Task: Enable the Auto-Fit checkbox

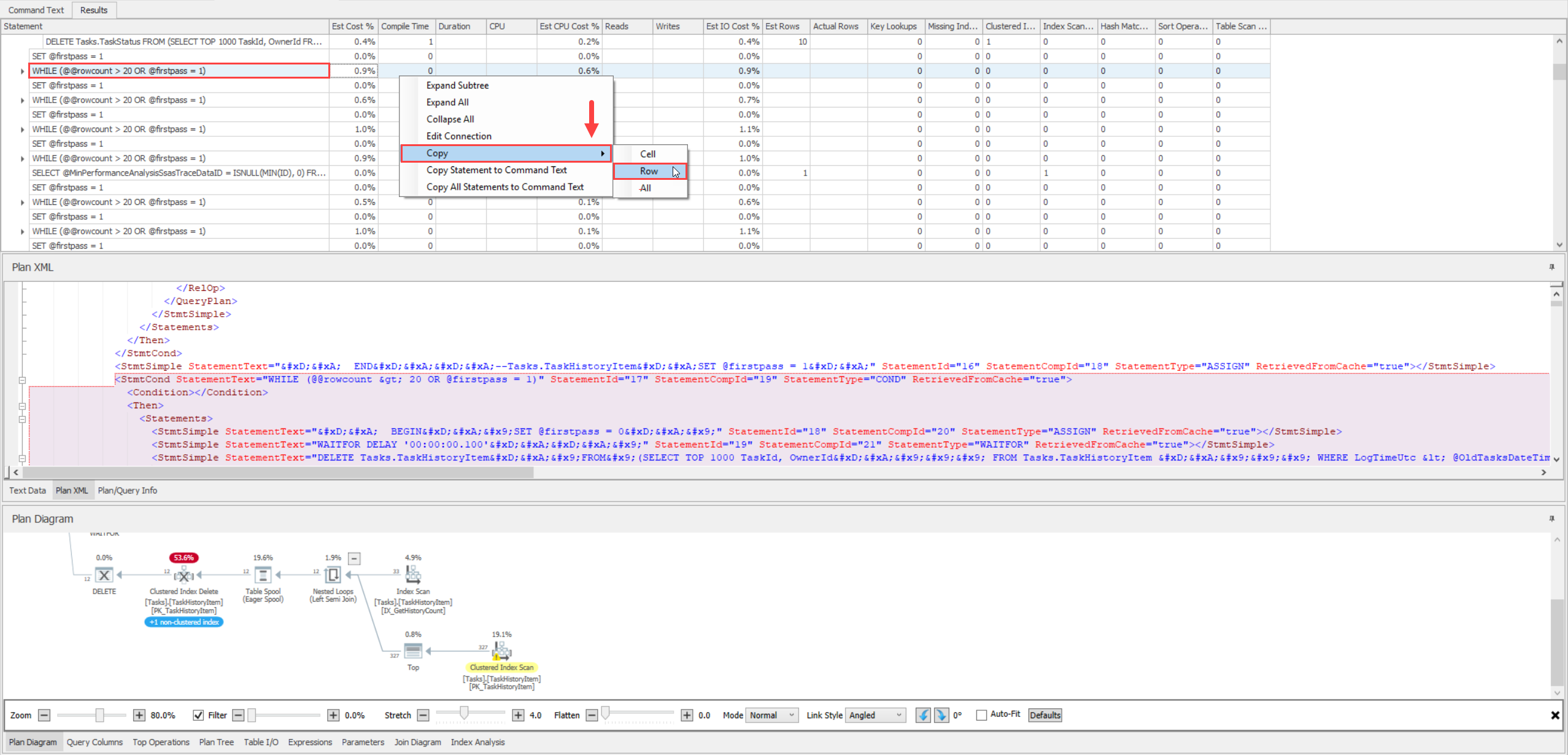Action: [981, 715]
